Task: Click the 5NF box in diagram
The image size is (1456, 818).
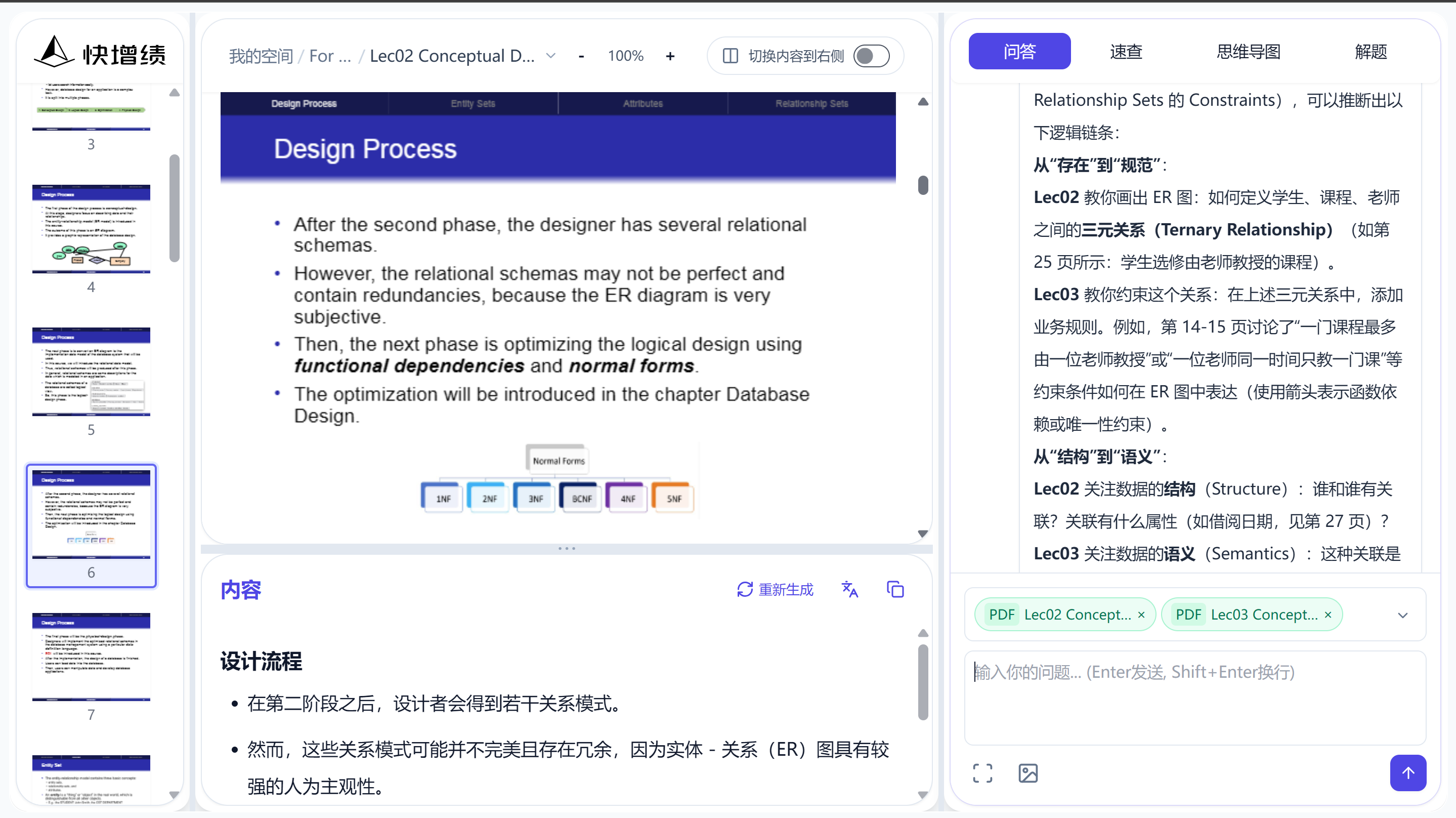Action: (674, 499)
